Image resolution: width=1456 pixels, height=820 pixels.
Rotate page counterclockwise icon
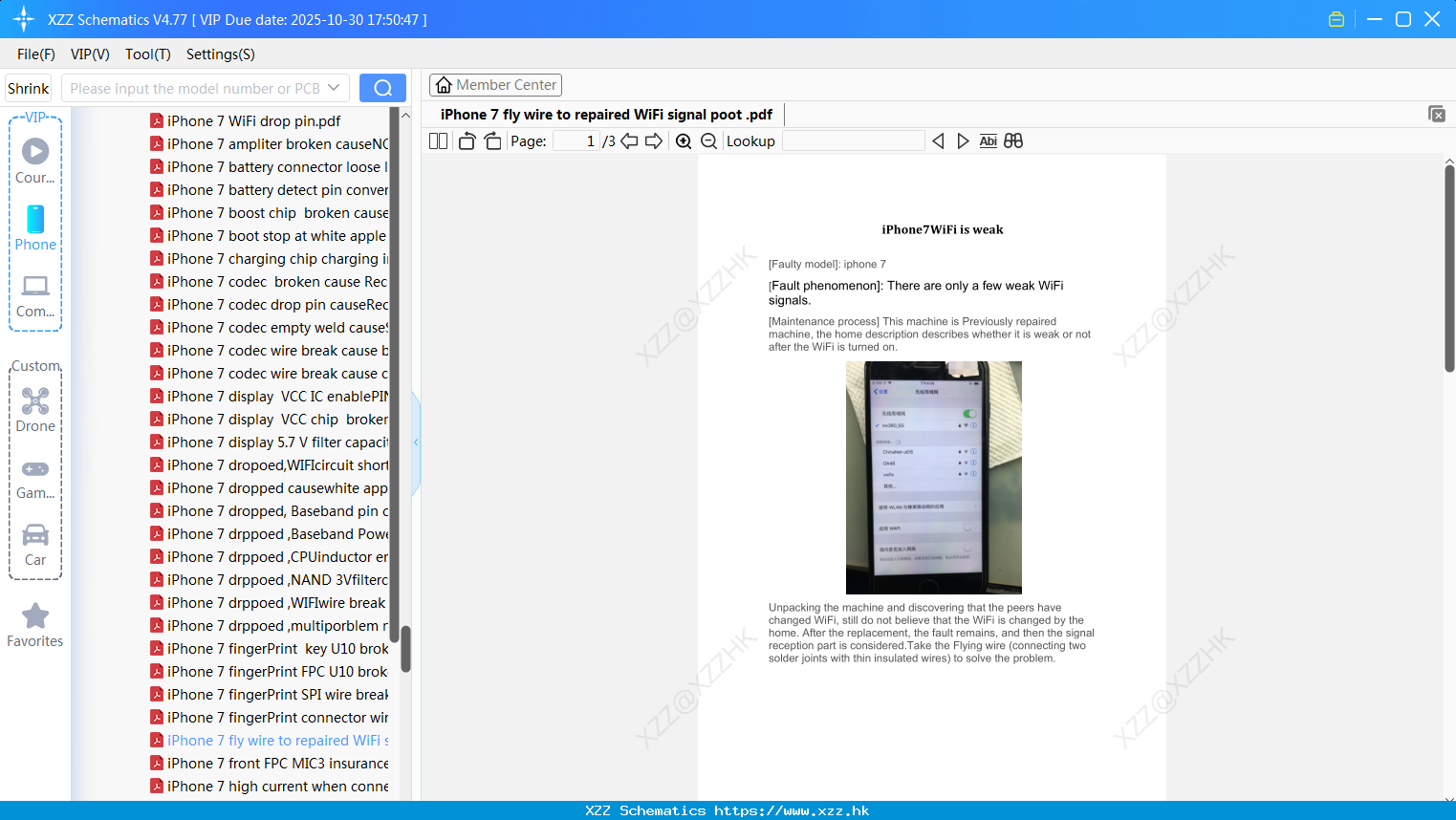[467, 140]
